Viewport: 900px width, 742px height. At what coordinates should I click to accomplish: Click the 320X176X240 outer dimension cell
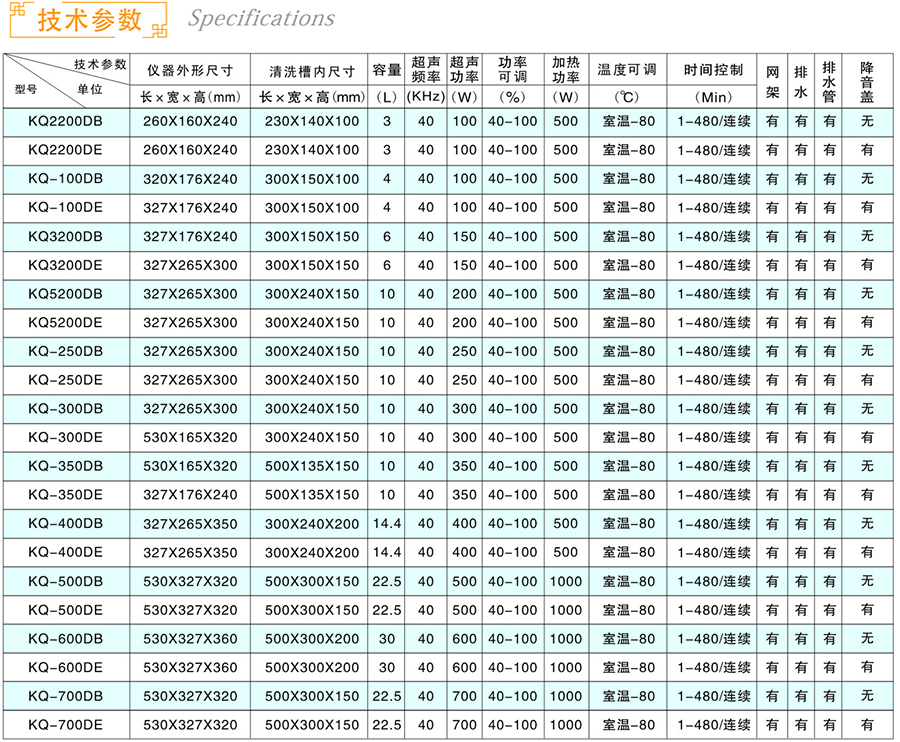[190, 179]
